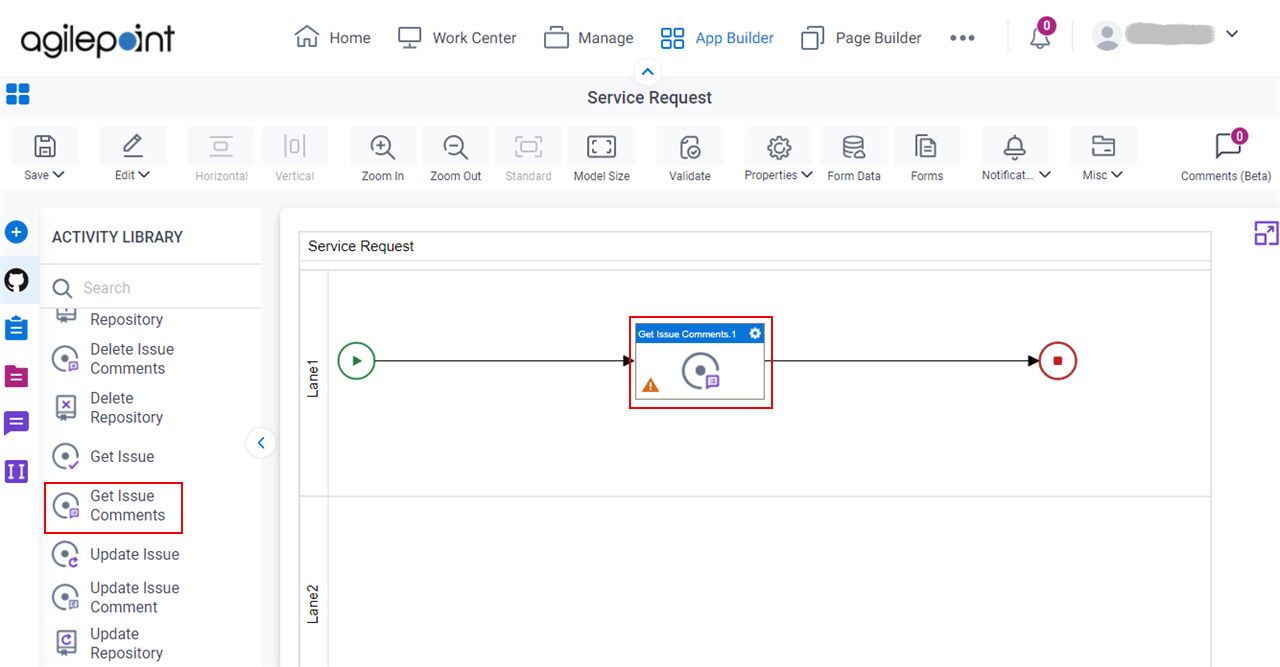Open Comments (Beta) panel
The image size is (1280, 667).
[x=1226, y=156]
